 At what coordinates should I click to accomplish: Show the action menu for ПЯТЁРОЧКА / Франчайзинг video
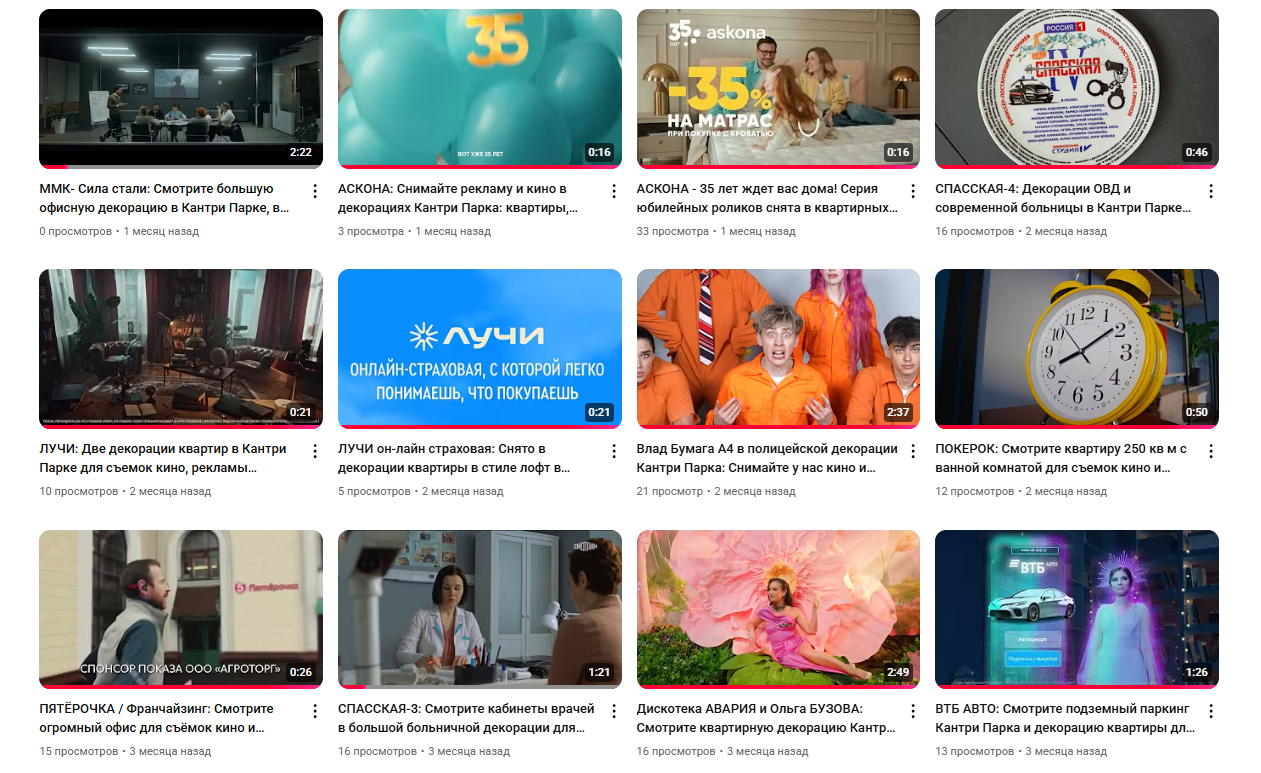click(314, 711)
